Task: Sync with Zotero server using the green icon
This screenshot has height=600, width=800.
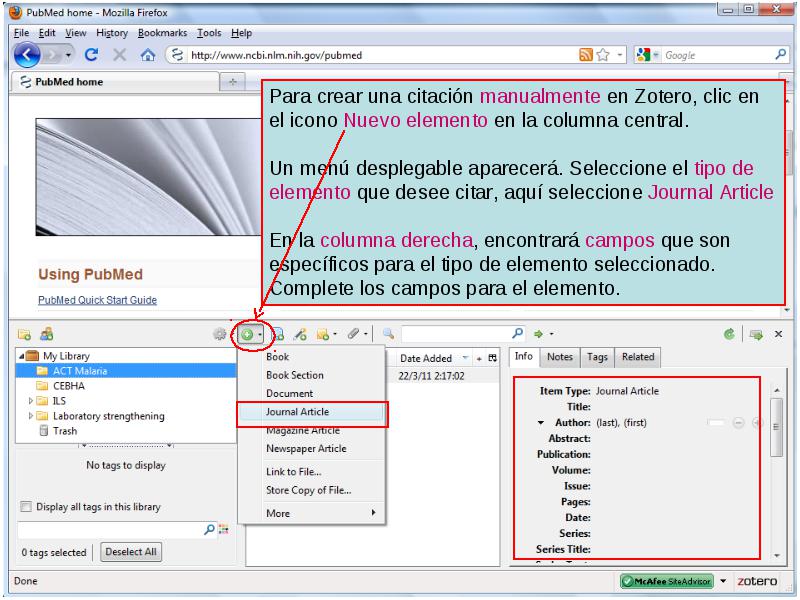Action: click(x=729, y=334)
